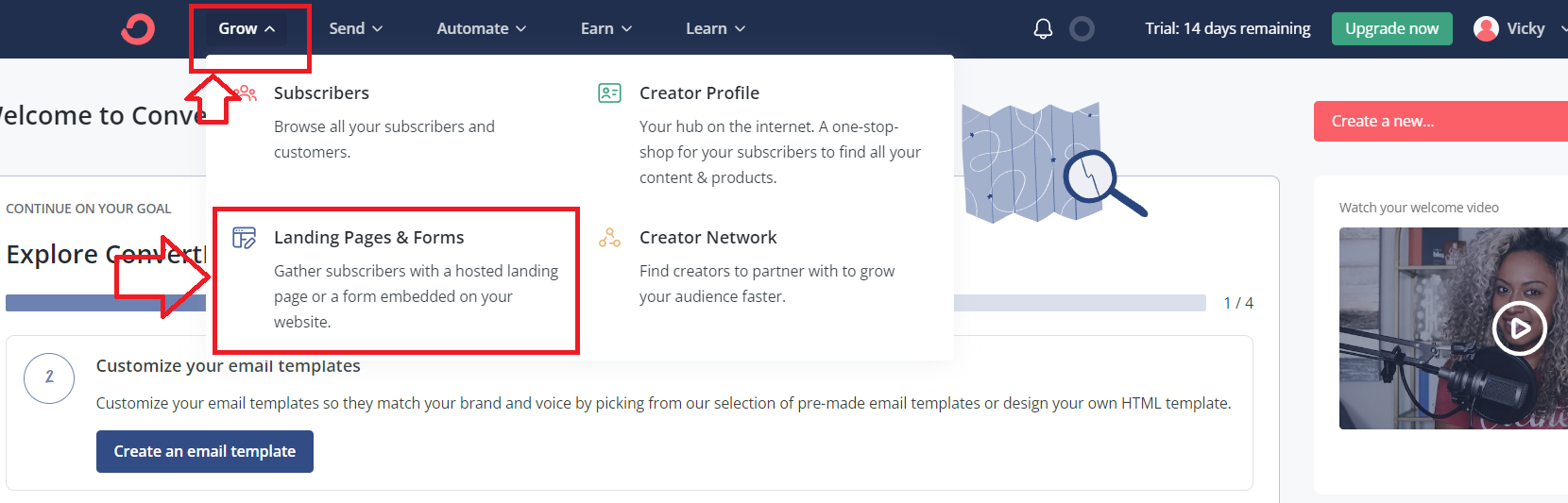Open the Learn dropdown menu
Image resolution: width=1568 pixels, height=503 pixels.
(x=715, y=29)
